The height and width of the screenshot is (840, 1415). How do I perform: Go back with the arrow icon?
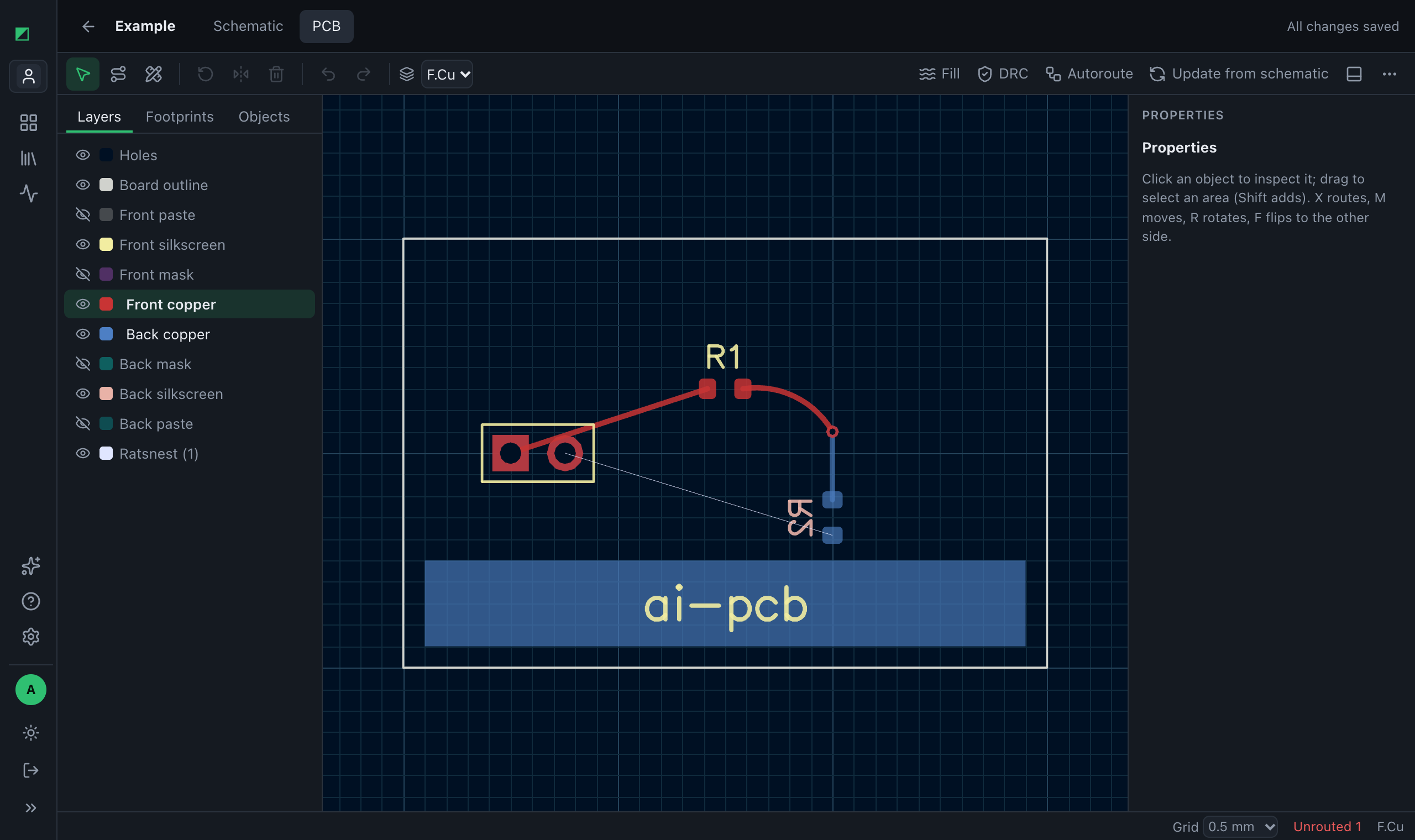pyautogui.click(x=88, y=27)
